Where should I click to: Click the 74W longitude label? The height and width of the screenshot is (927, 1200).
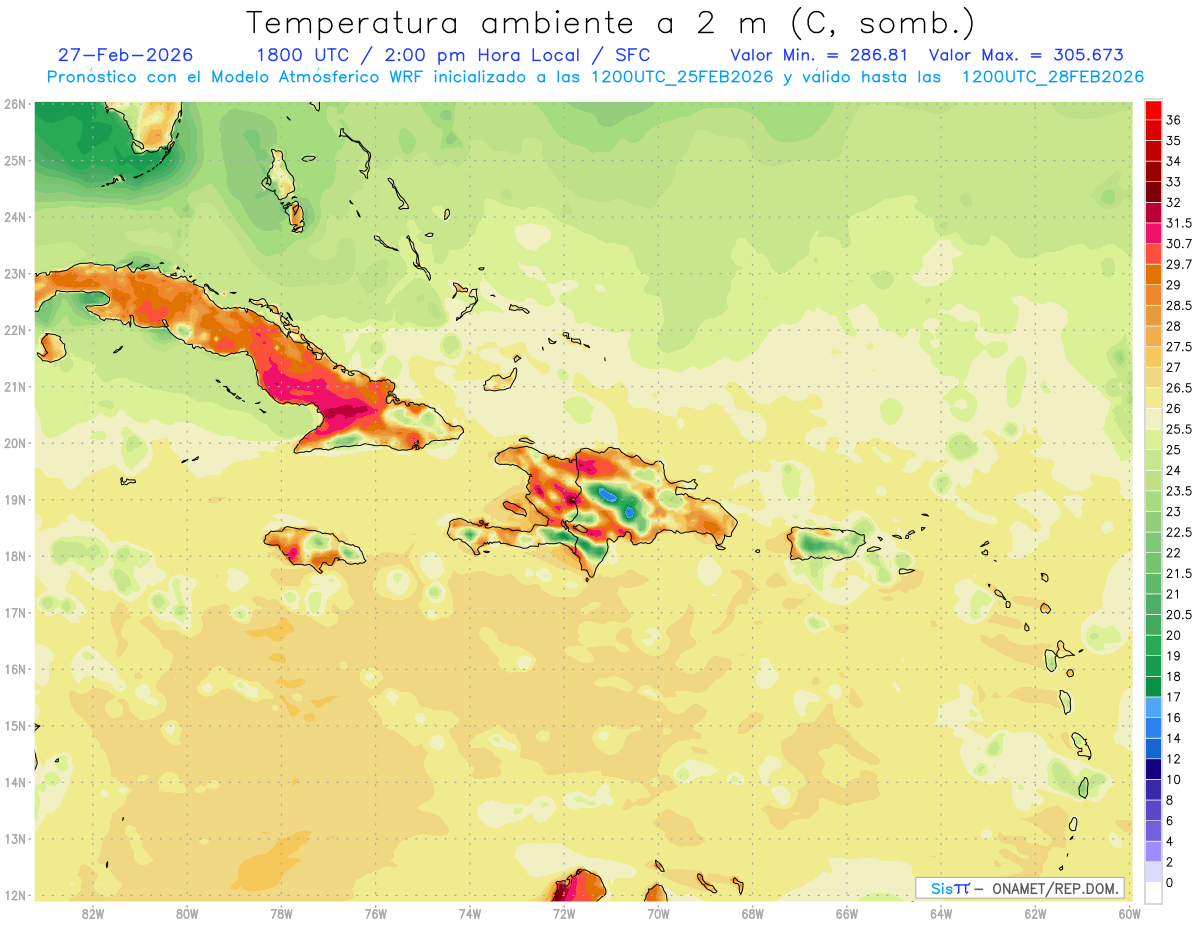click(470, 913)
